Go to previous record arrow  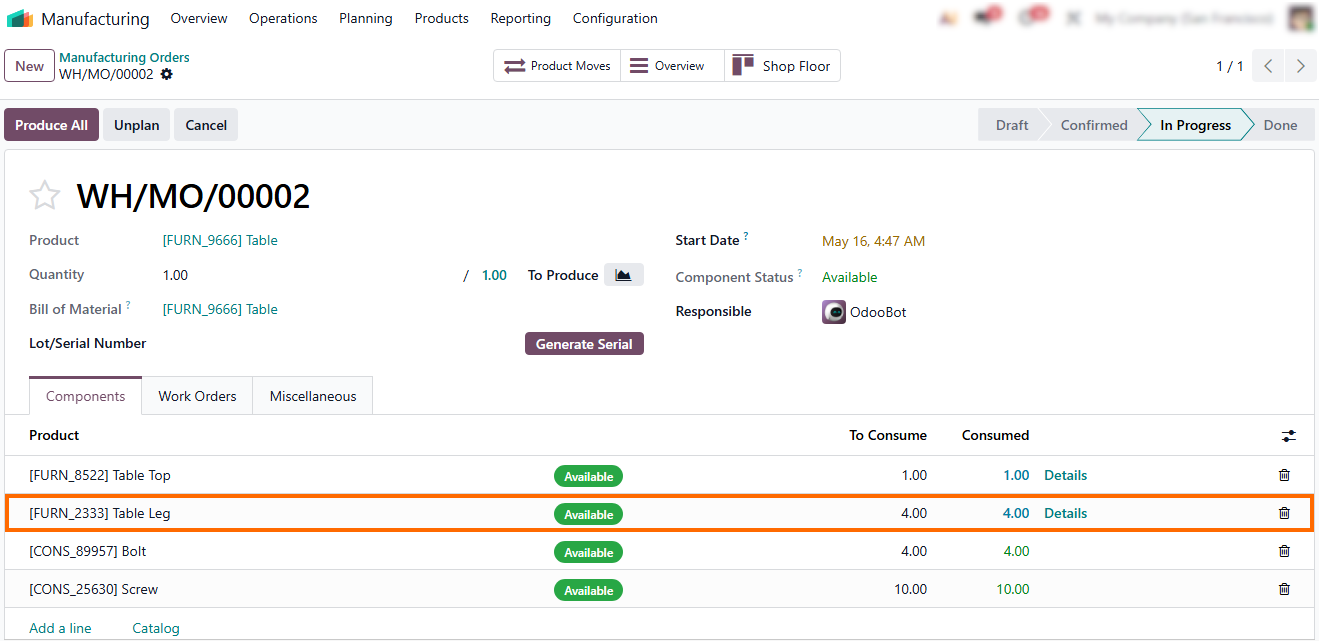point(1268,66)
